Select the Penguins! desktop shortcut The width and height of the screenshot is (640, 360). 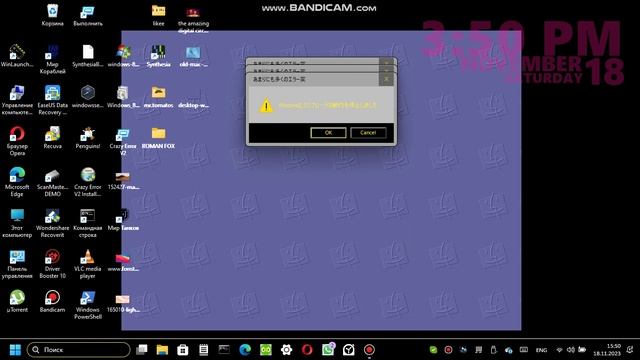tap(88, 138)
